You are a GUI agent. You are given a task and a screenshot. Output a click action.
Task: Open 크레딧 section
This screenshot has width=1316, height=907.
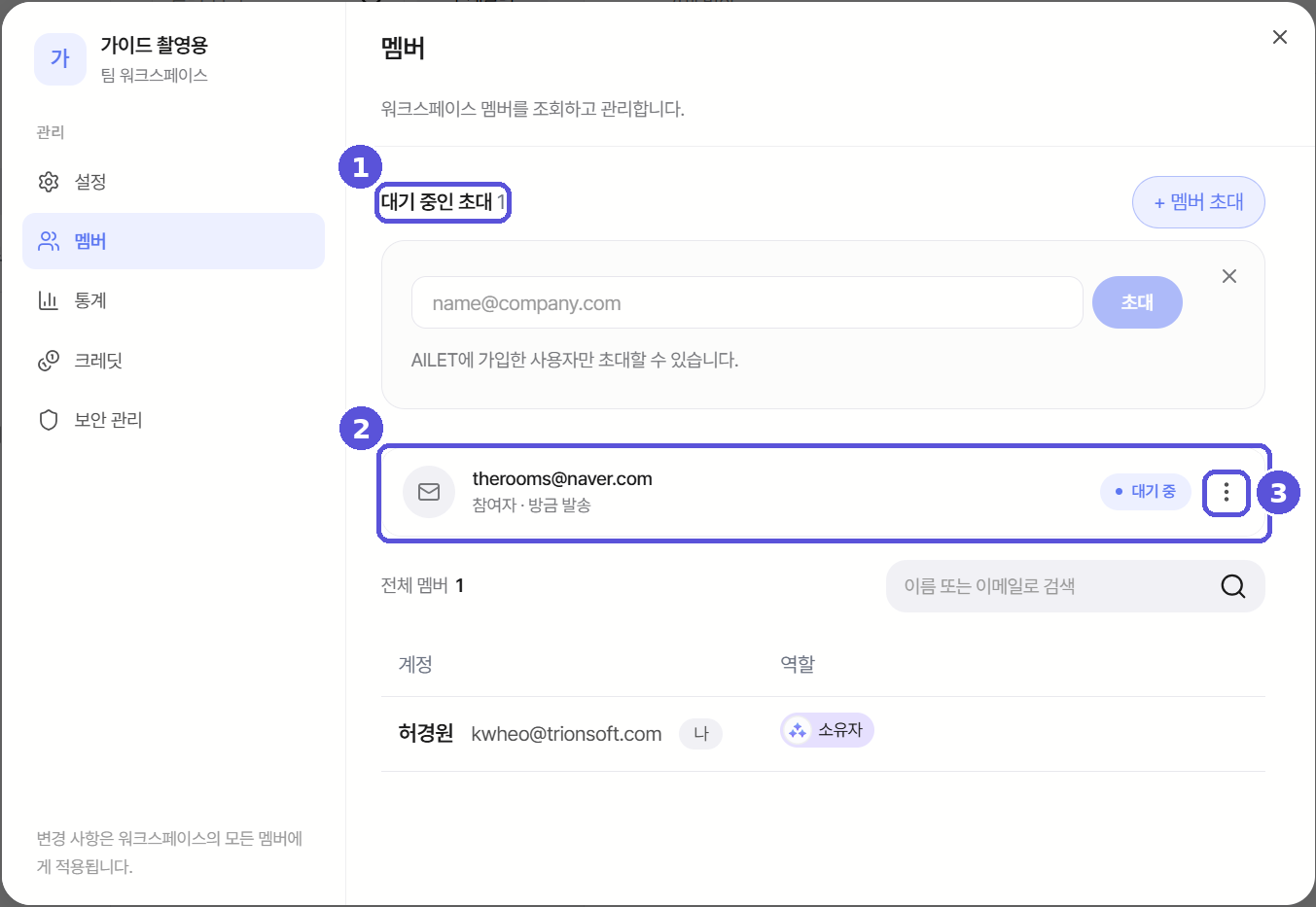pyautogui.click(x=173, y=361)
